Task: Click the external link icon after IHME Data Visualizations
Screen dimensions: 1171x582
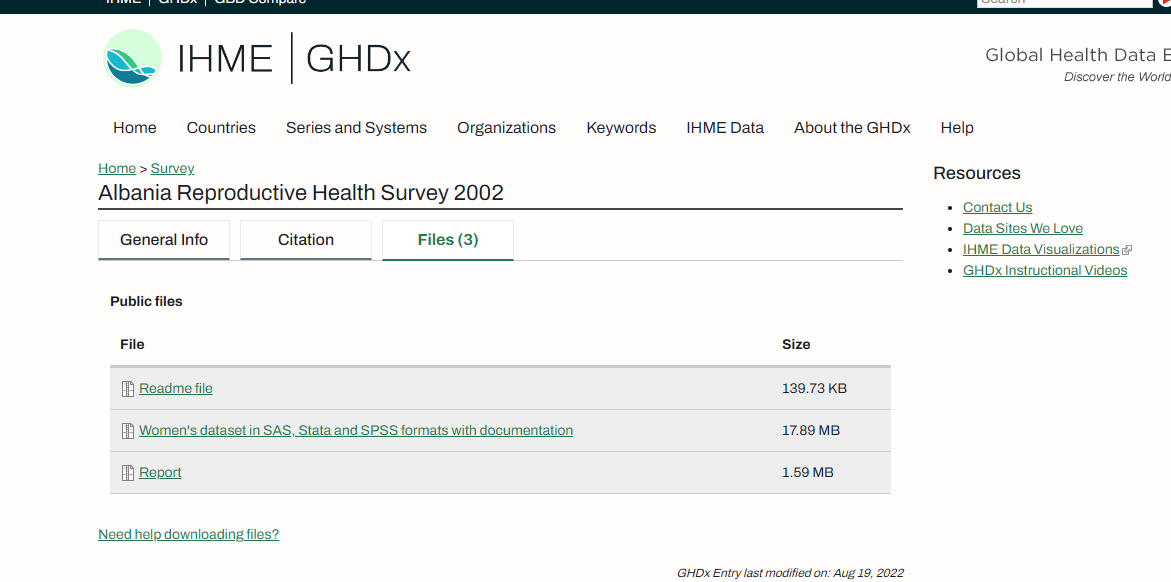Action: tap(1127, 250)
